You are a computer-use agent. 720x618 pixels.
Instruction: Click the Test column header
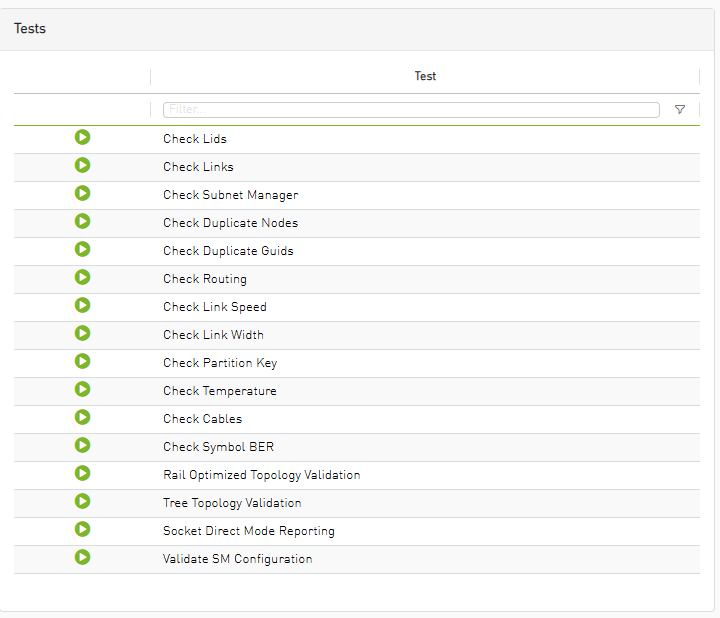pos(425,76)
